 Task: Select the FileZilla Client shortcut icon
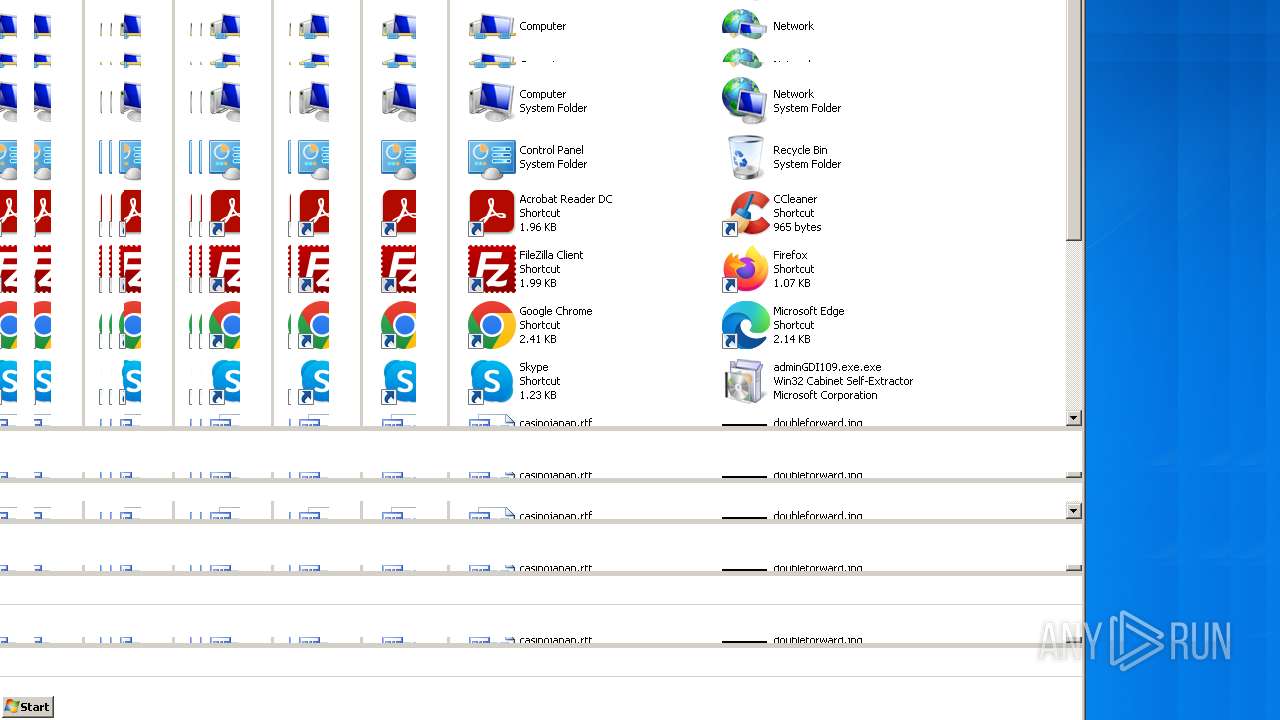coord(492,269)
